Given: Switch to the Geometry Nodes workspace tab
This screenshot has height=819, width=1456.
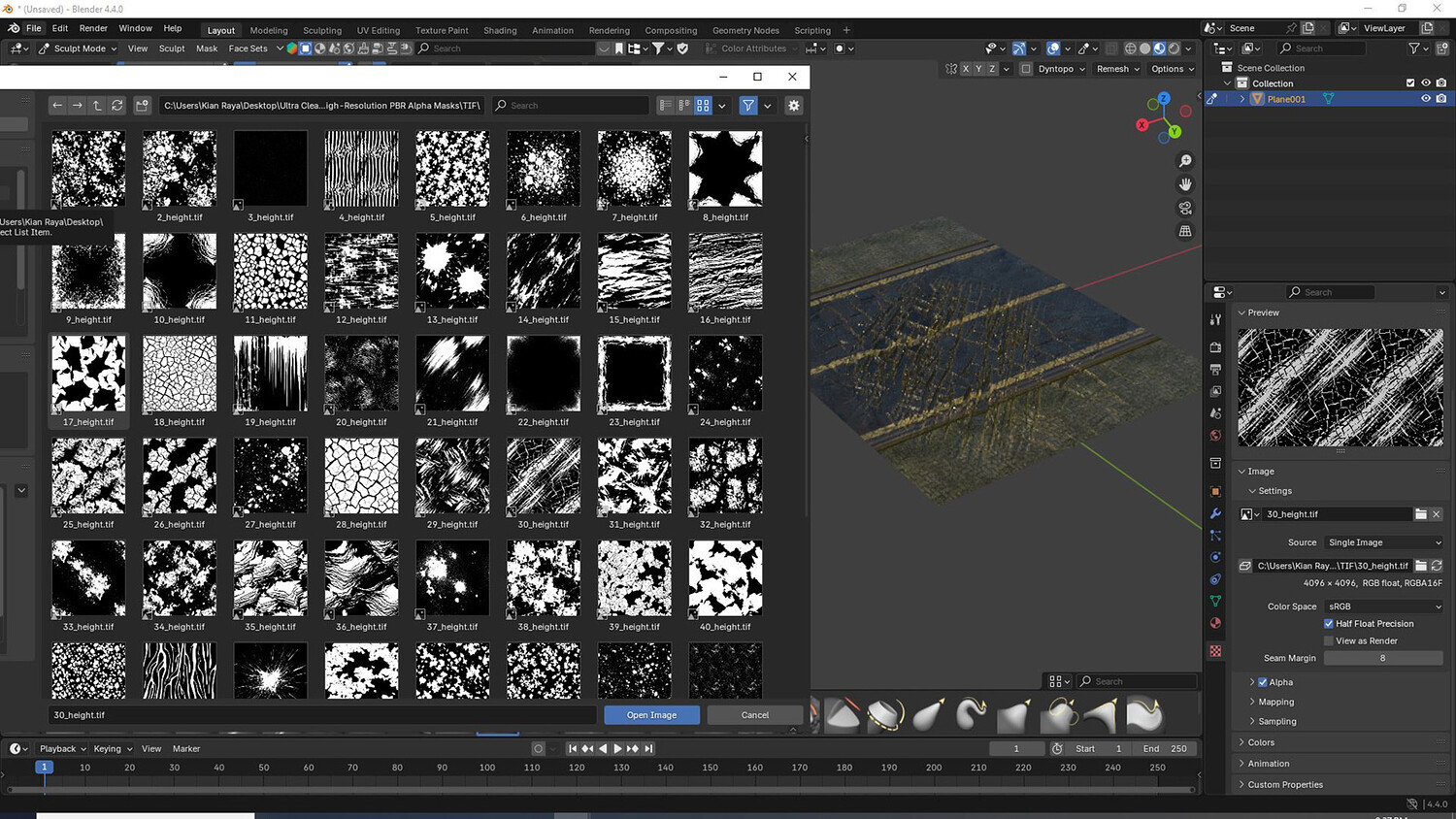Looking at the screenshot, I should pos(745,30).
